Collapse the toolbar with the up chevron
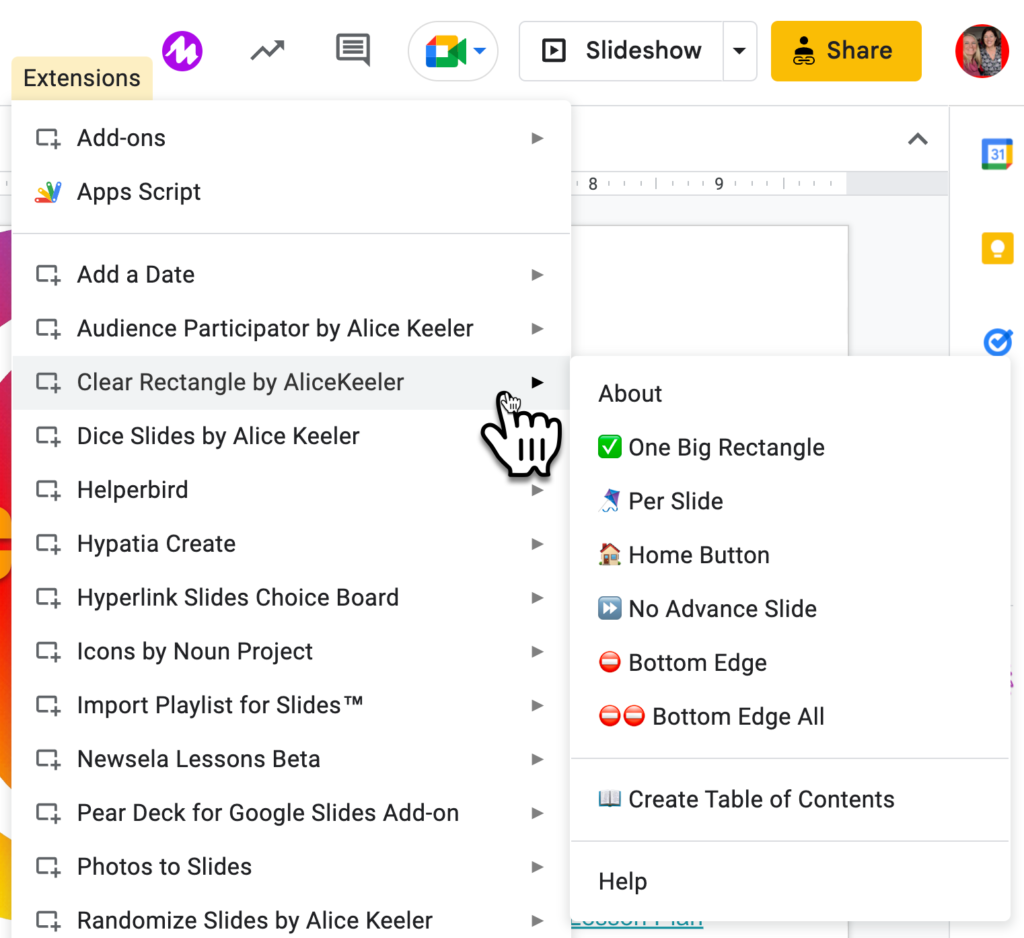This screenshot has height=938, width=1024. pos(918,139)
